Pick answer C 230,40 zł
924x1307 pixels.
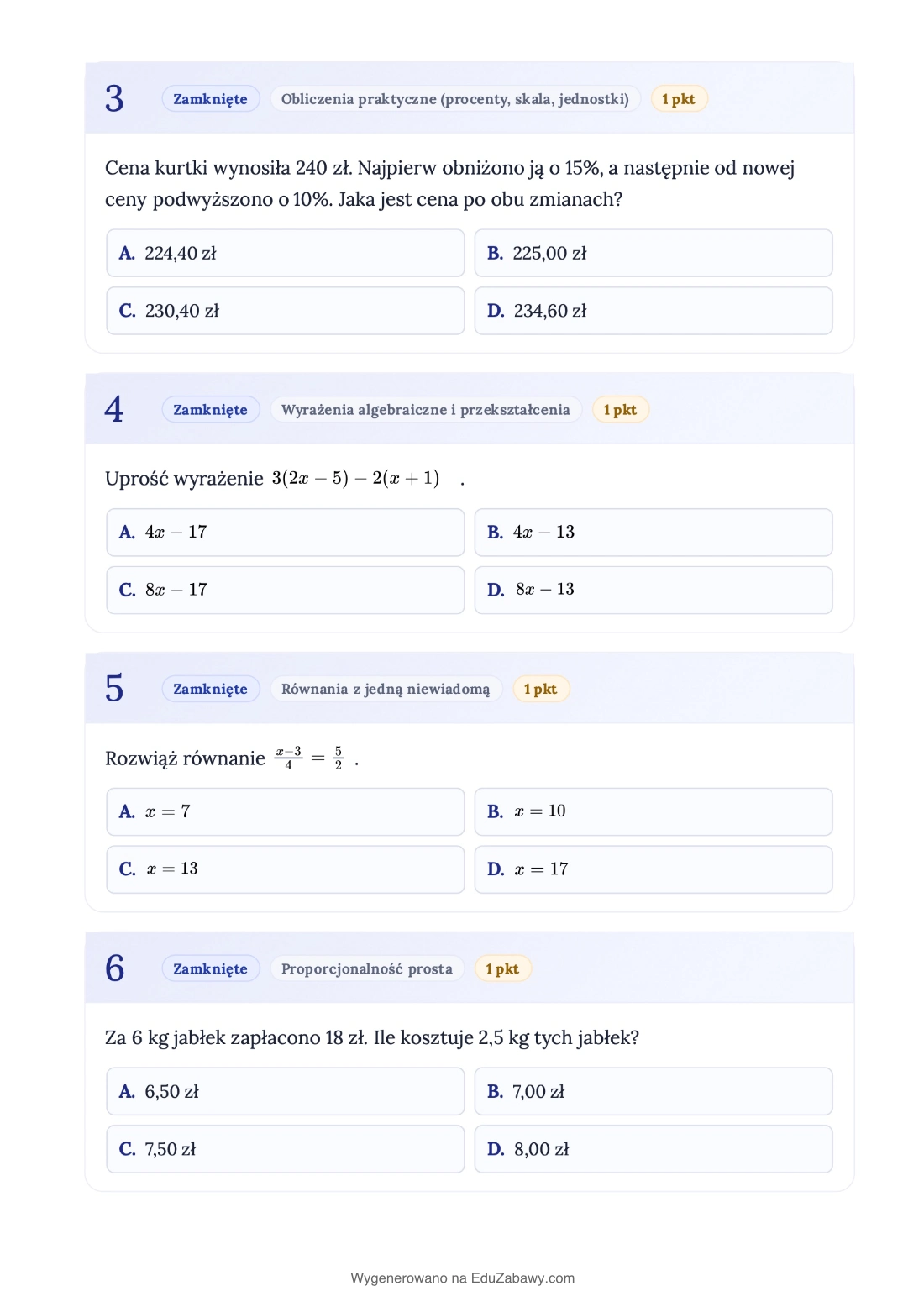point(285,311)
